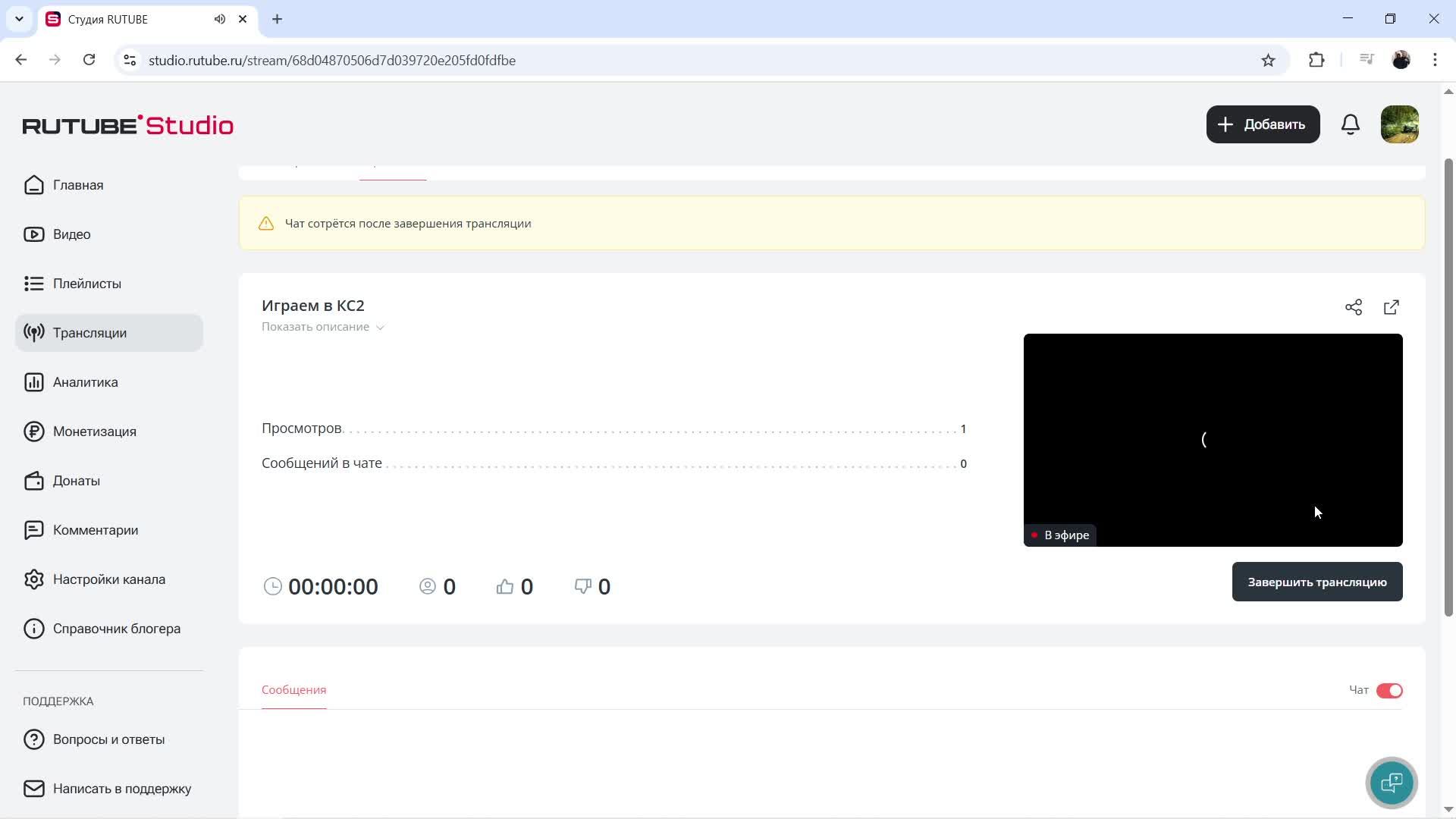Screen dimensions: 1456x819
Task: Bookmark this page with the star icon
Action: tap(1268, 61)
